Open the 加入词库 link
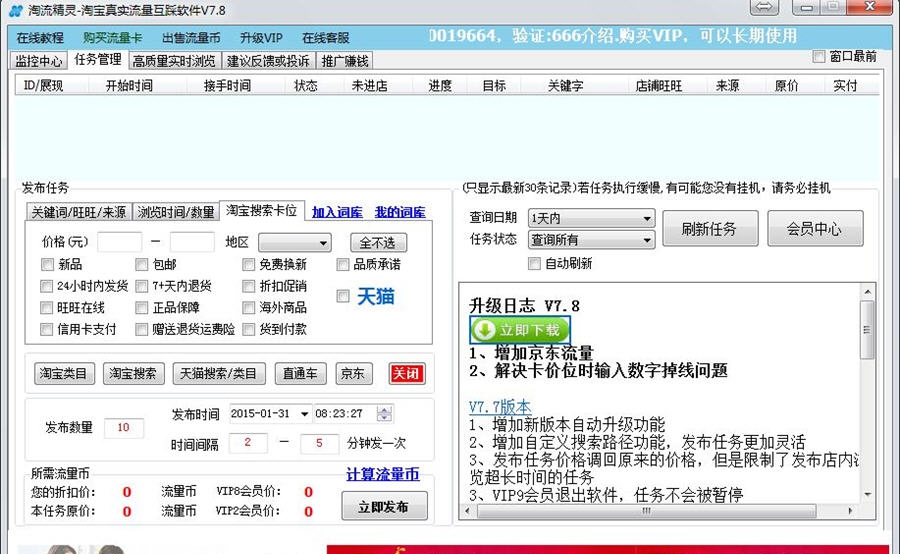This screenshot has width=900, height=554. [x=337, y=212]
